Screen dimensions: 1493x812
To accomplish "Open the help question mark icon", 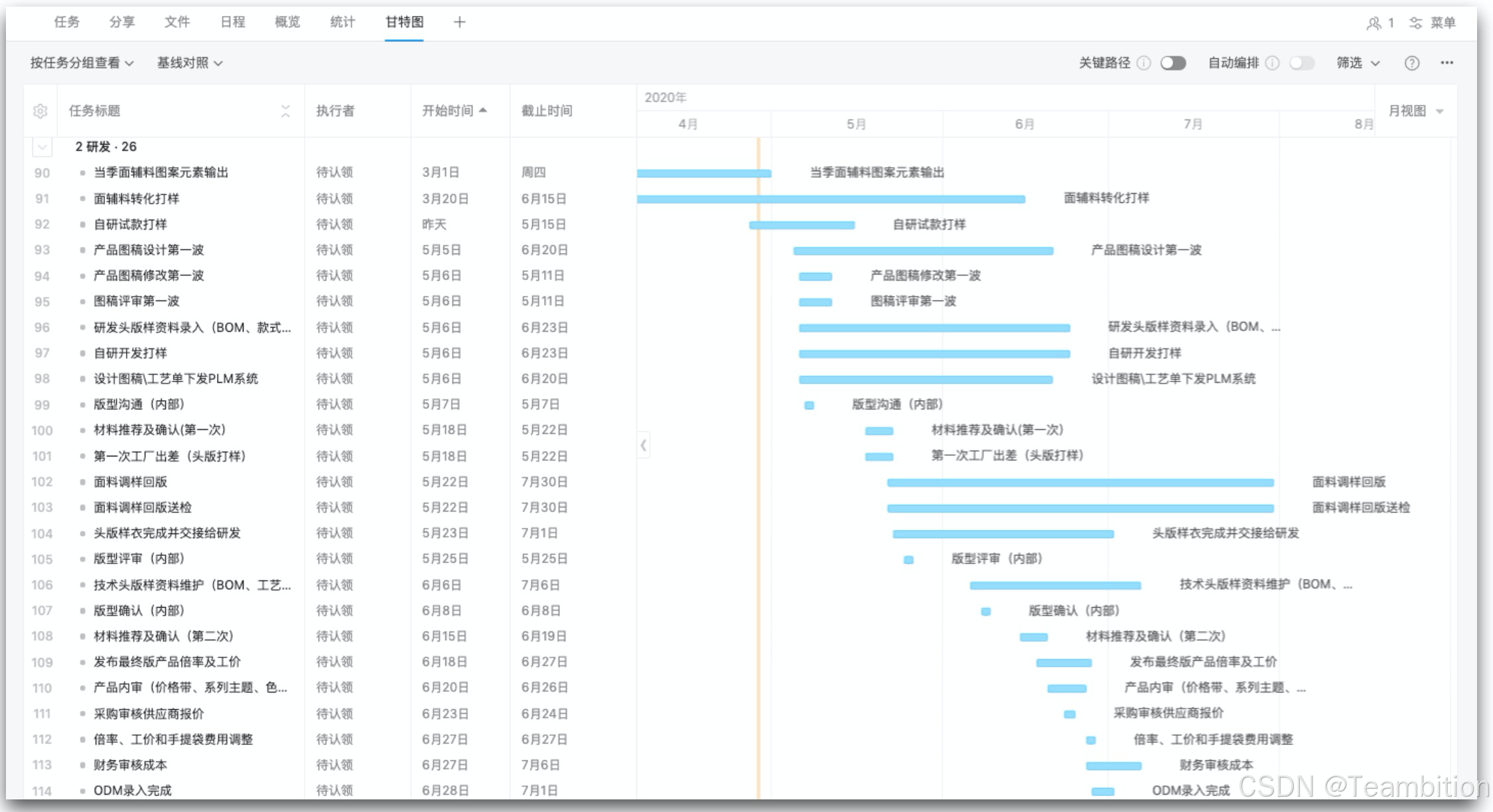I will pyautogui.click(x=1411, y=63).
